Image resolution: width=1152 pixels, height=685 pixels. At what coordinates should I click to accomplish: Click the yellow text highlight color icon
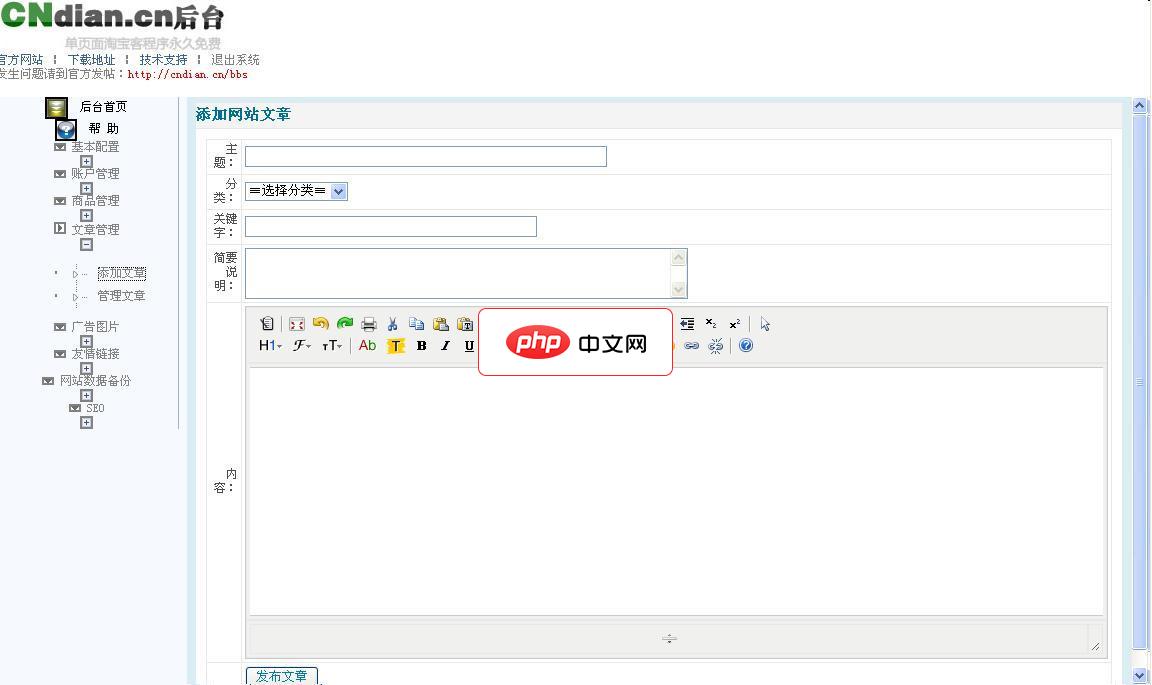coord(395,346)
